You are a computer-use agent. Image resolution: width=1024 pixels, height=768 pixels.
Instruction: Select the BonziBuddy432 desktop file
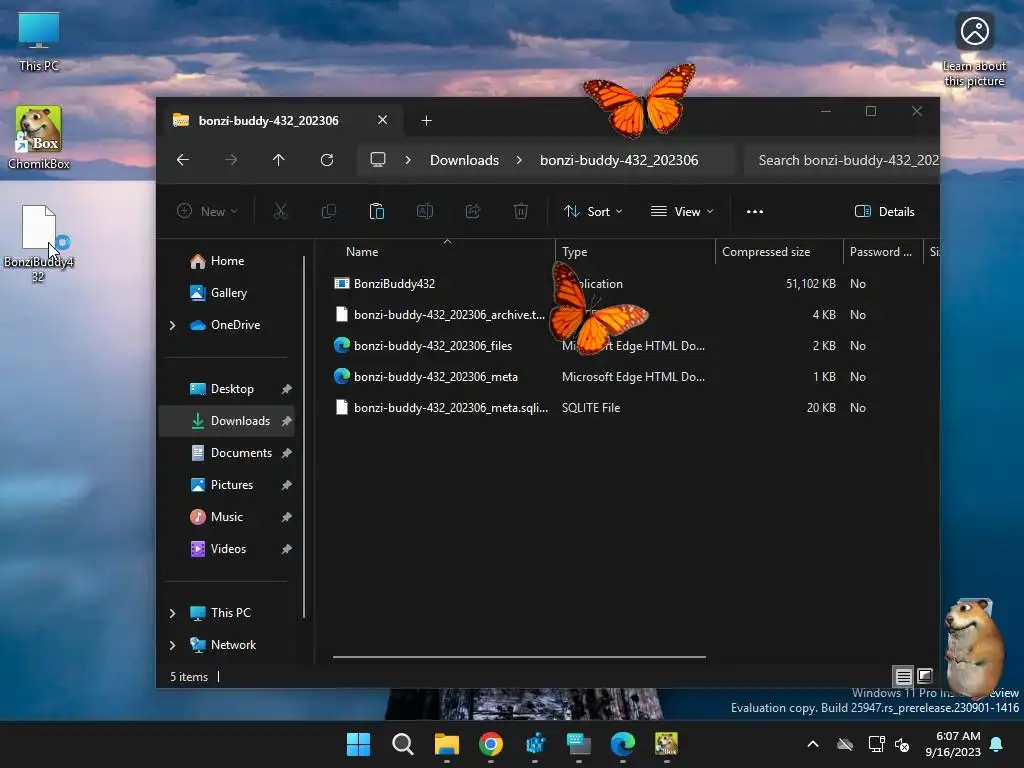39,243
